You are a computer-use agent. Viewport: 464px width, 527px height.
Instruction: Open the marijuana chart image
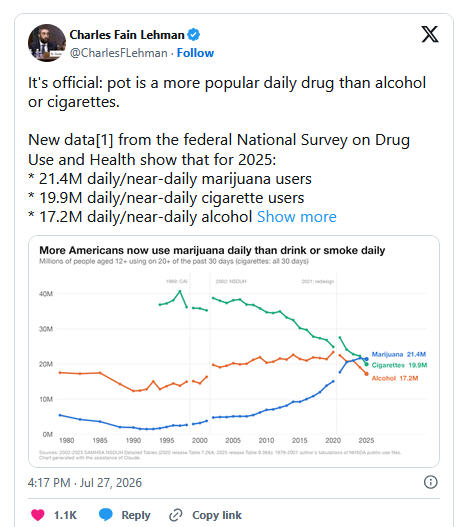[234, 351]
